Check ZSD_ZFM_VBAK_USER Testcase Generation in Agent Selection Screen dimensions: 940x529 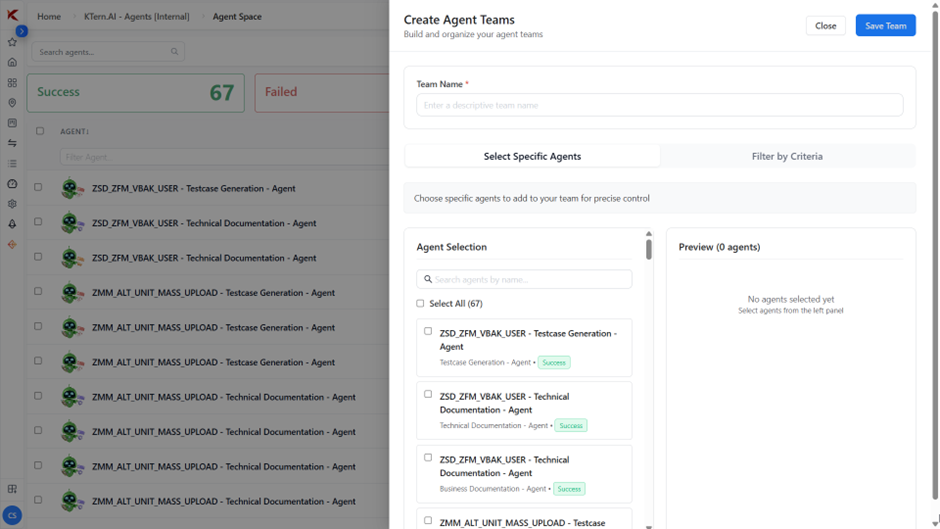[x=428, y=331]
